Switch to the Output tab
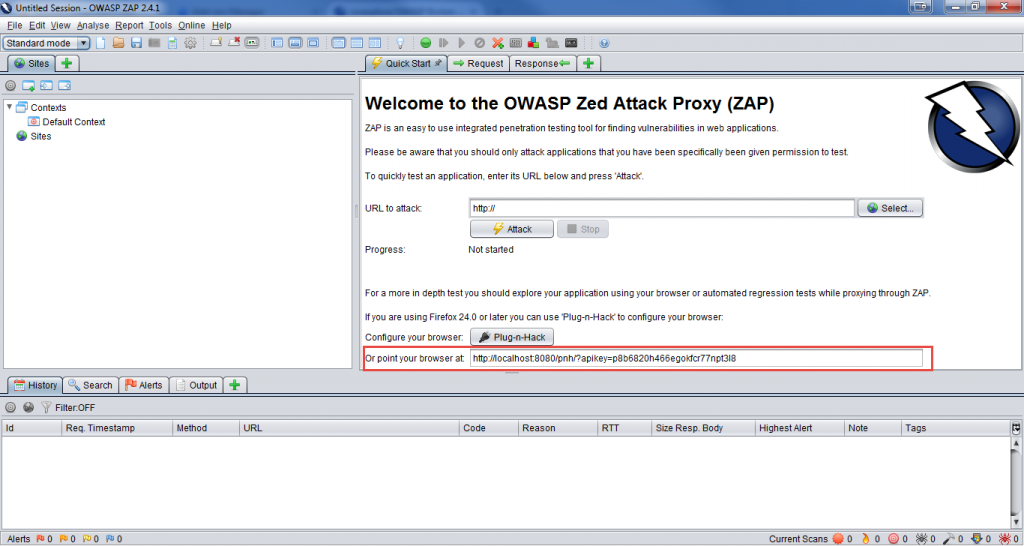 [x=196, y=385]
